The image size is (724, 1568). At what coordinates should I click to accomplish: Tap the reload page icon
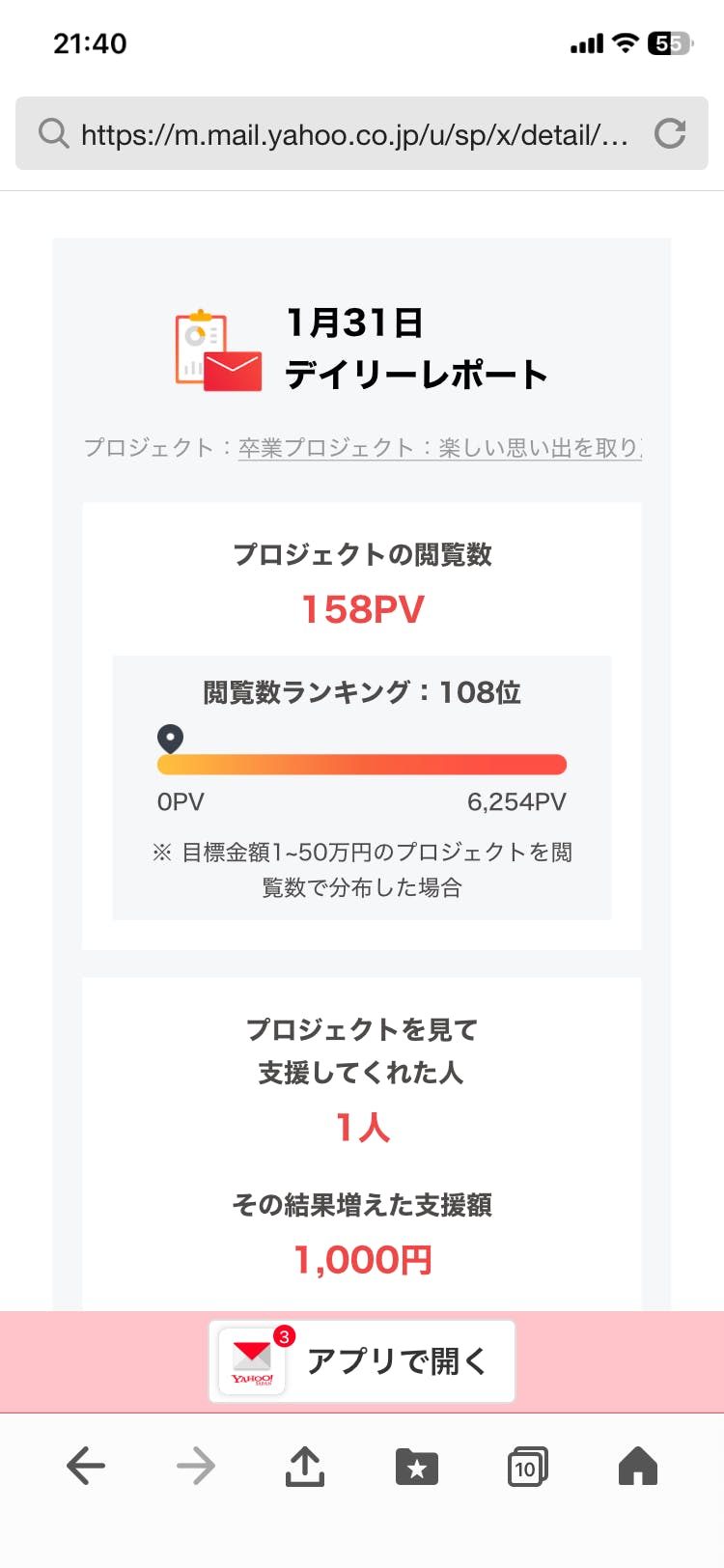coord(670,133)
